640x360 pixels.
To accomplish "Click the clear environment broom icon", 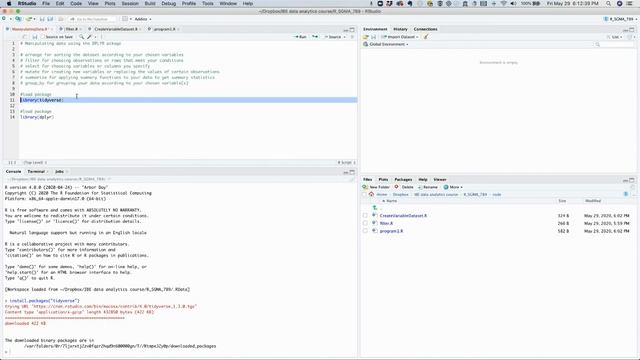I will 426,37.
